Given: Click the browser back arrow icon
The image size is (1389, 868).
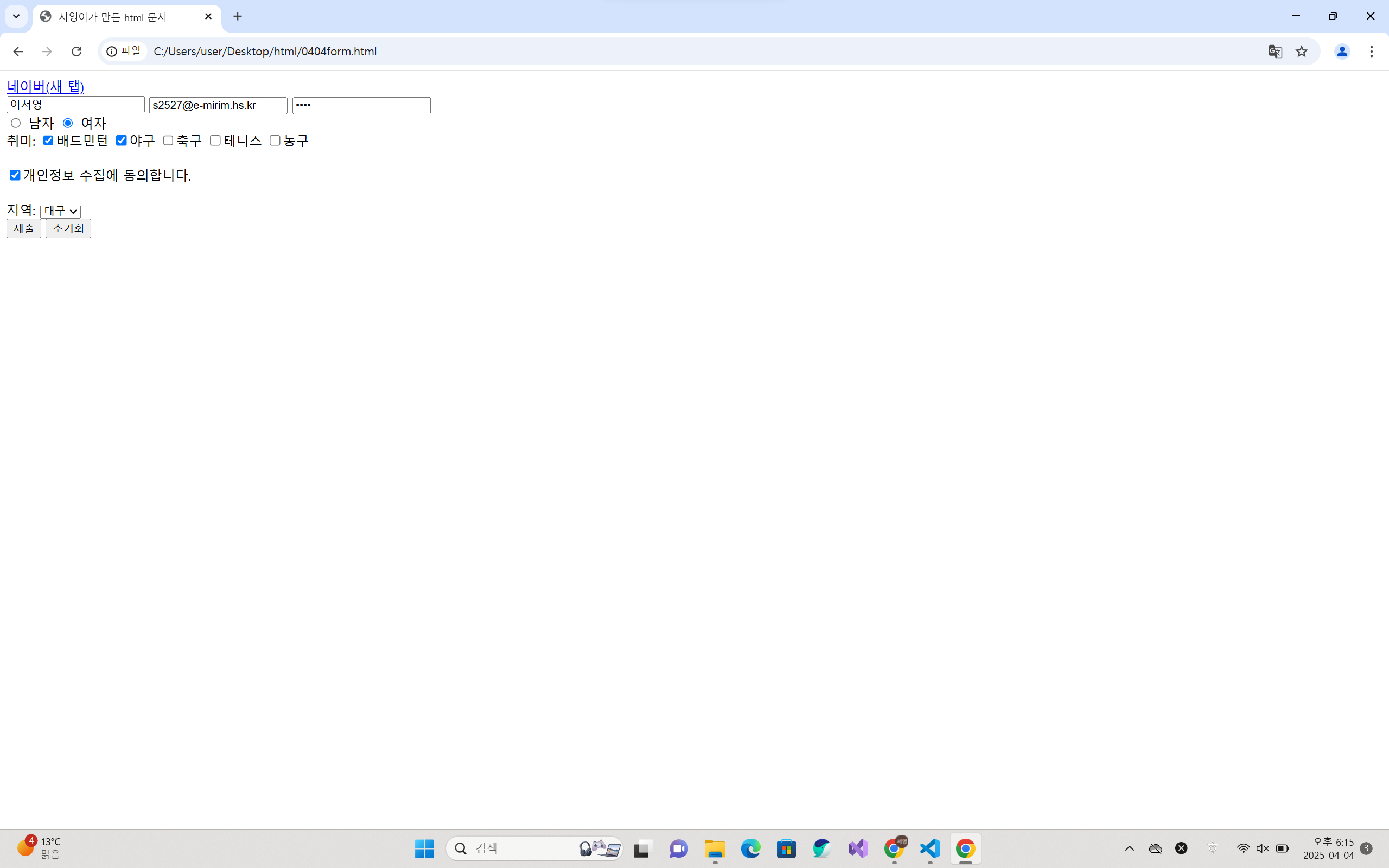Looking at the screenshot, I should [x=18, y=52].
